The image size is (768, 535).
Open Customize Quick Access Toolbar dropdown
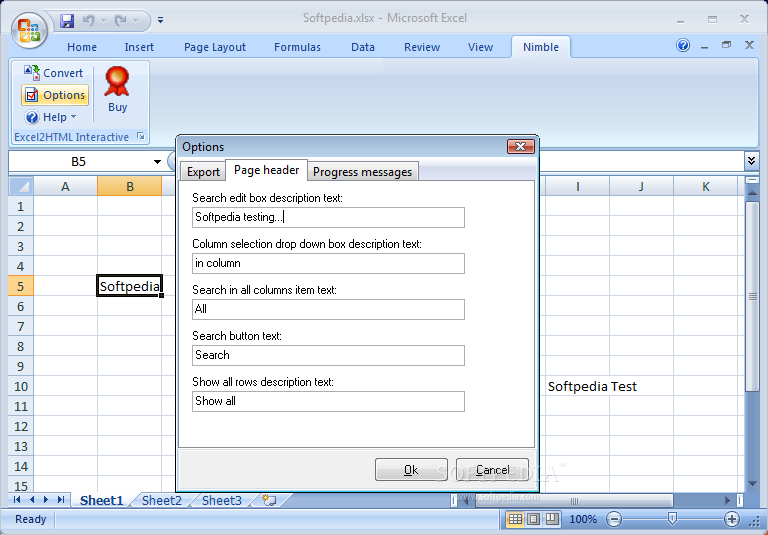tap(160, 21)
